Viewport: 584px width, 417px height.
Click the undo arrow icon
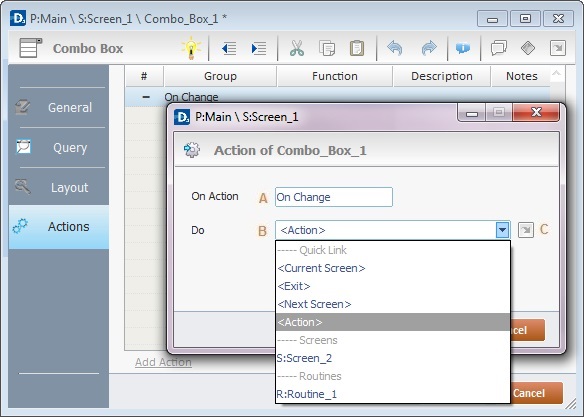pyautogui.click(x=395, y=48)
